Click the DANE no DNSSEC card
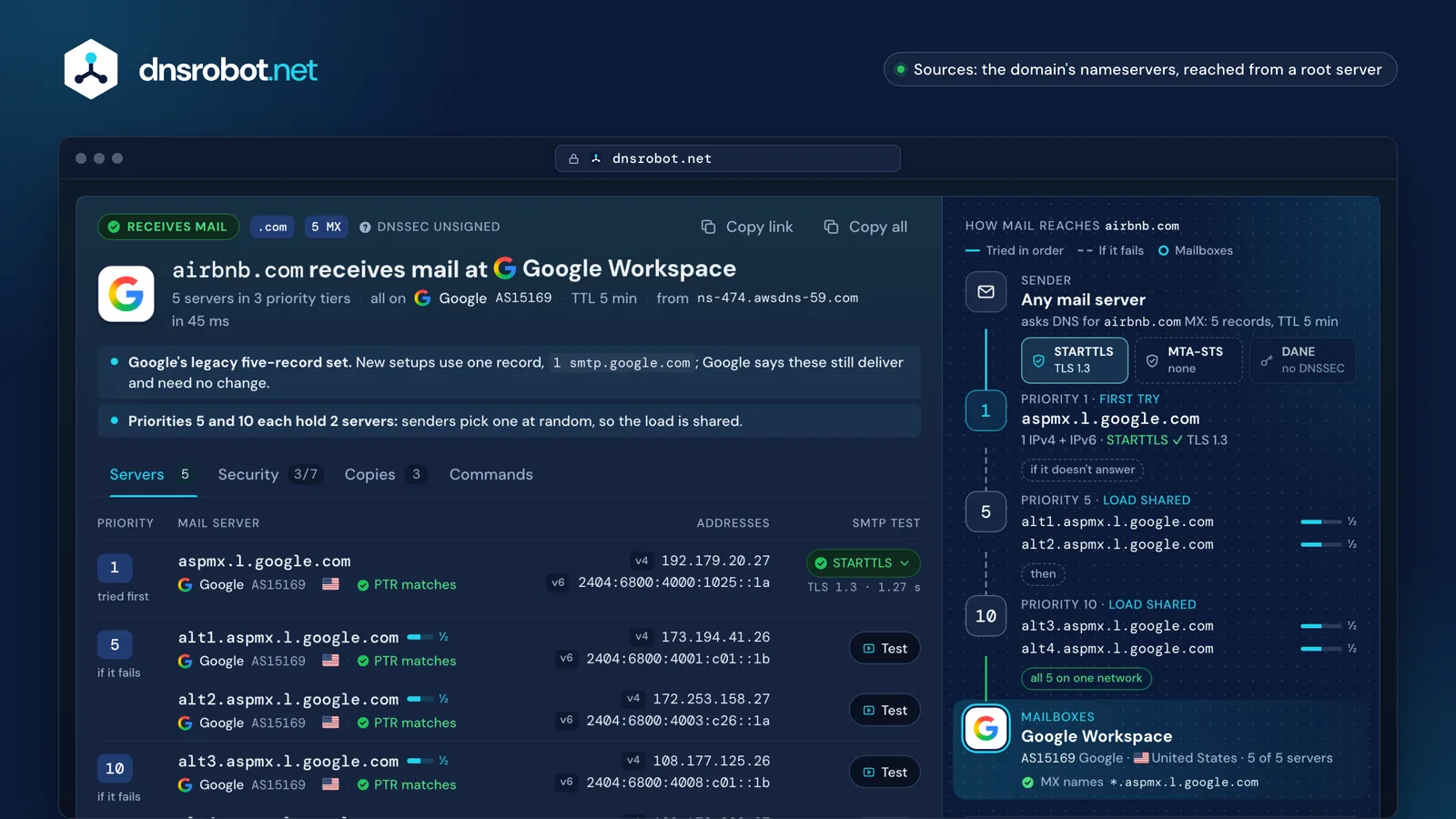 pyautogui.click(x=1302, y=360)
